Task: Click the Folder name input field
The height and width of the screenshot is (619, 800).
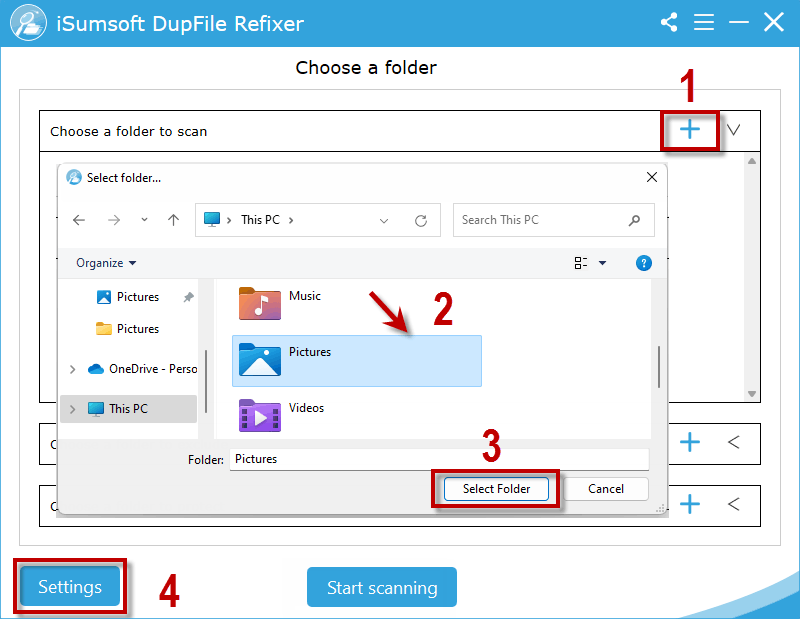Action: click(439, 459)
